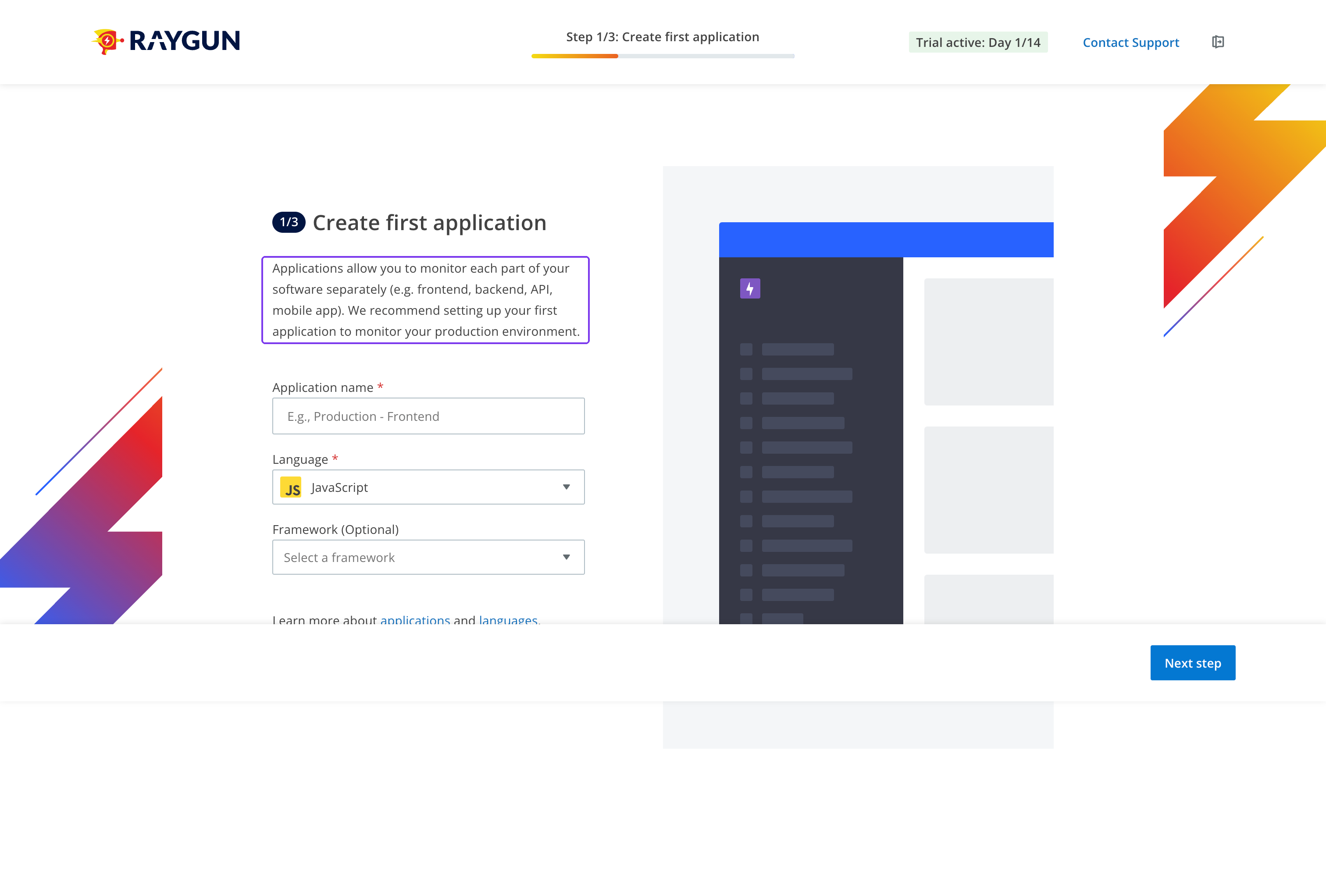Click the sign out icon in header
Image resolution: width=1326 pixels, height=896 pixels.
click(x=1218, y=42)
